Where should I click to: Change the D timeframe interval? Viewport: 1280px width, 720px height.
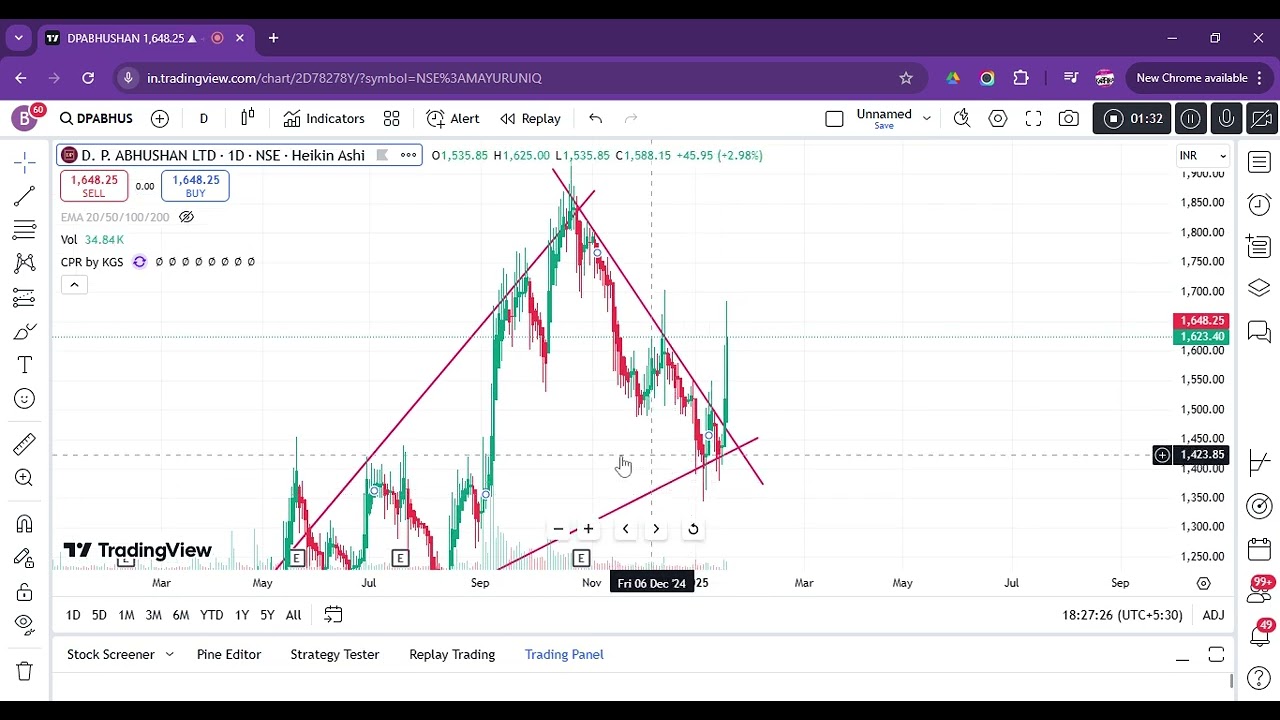(x=204, y=118)
